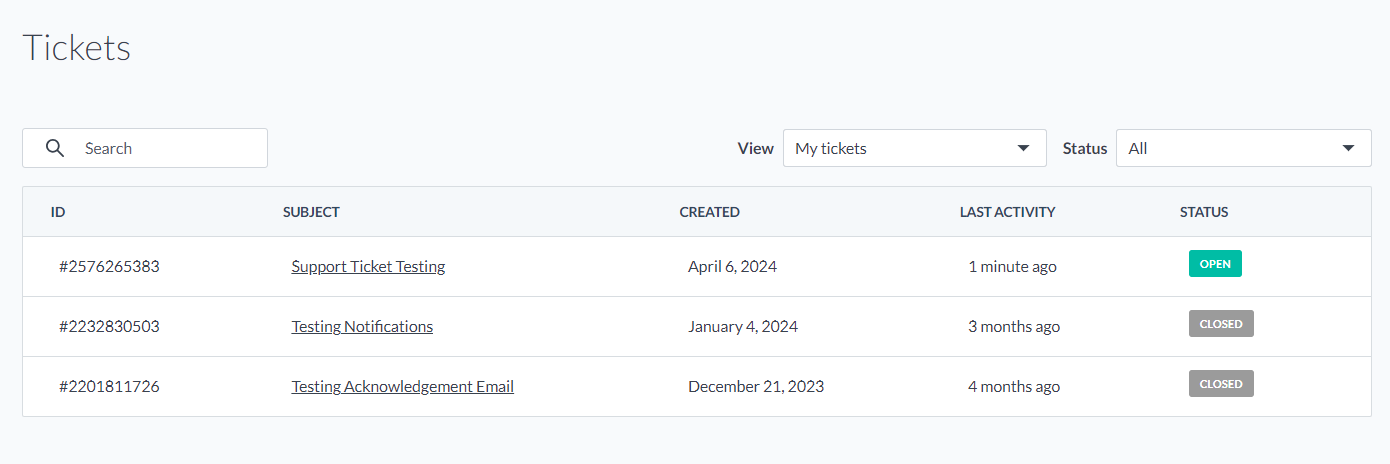Select ticket ID #2201811726
Screen dimensions: 1390x464
click(109, 386)
